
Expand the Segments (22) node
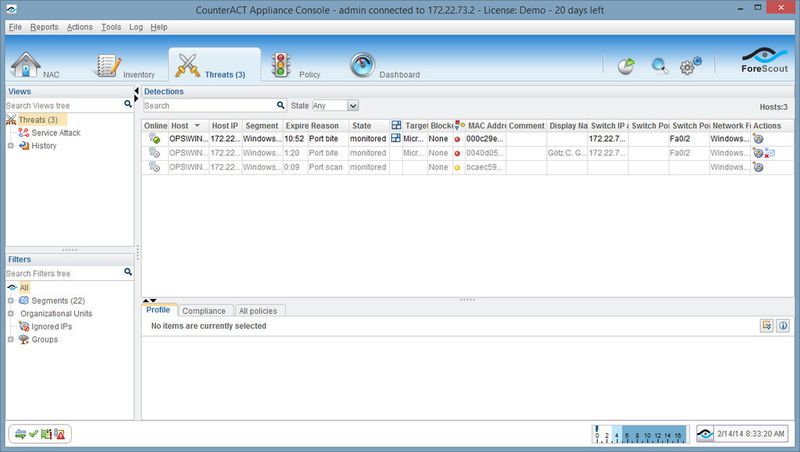pyautogui.click(x=11, y=300)
